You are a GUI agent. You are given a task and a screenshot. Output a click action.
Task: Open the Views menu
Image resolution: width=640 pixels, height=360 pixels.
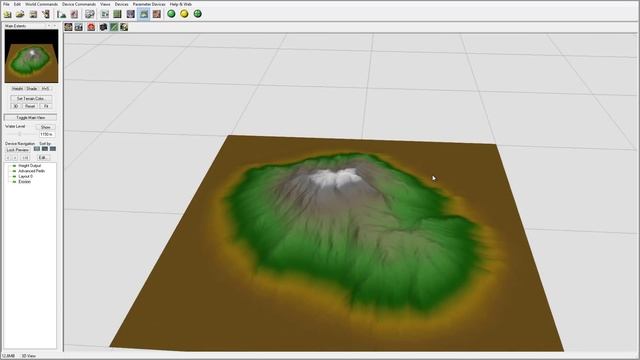[105, 4]
